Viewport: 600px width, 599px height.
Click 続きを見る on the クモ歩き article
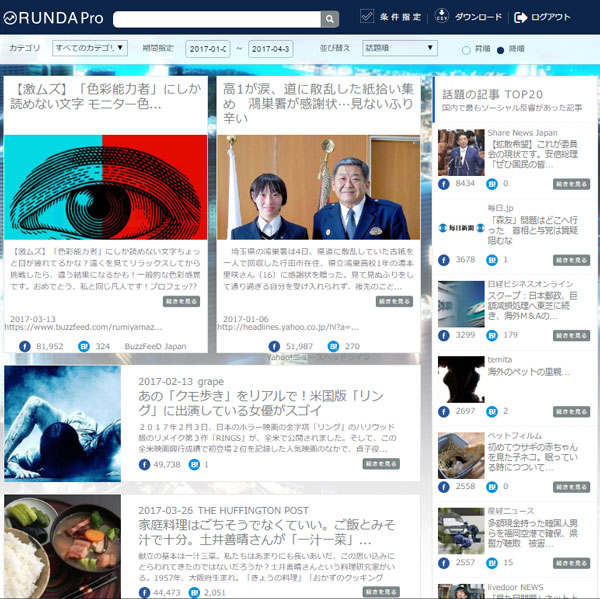pyautogui.click(x=381, y=464)
